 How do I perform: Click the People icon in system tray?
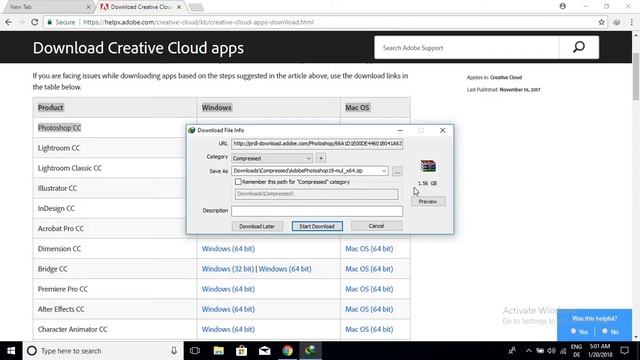(x=511, y=351)
